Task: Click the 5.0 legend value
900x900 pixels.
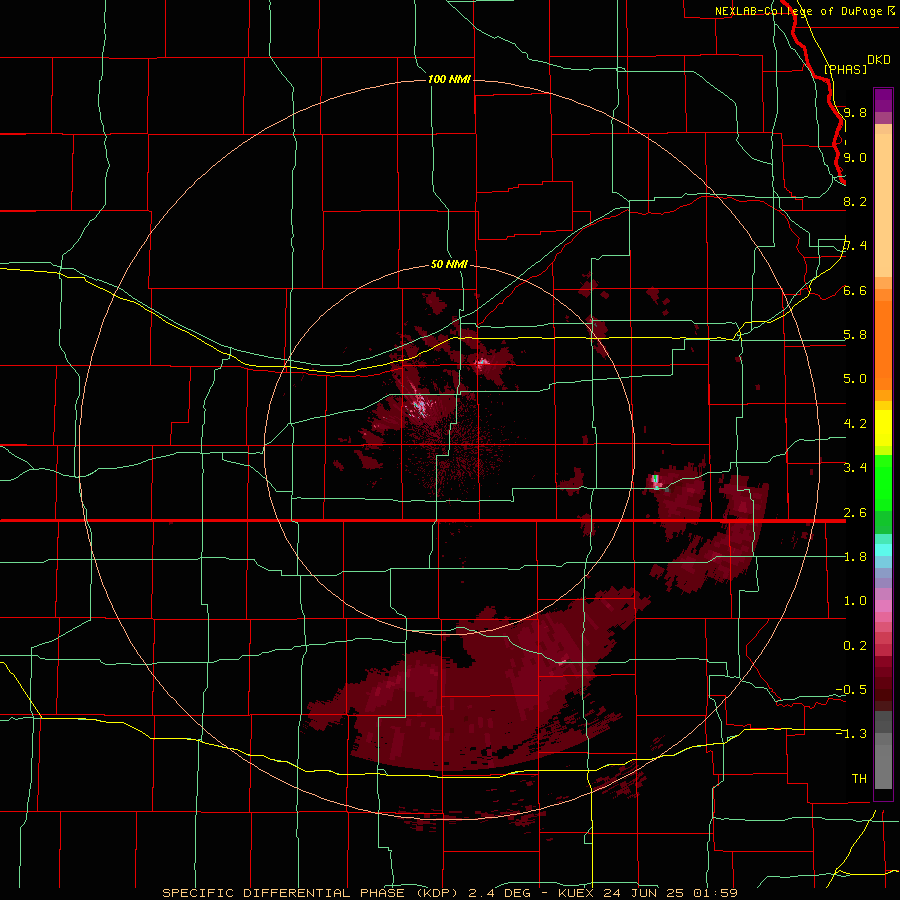Action: pyautogui.click(x=855, y=379)
